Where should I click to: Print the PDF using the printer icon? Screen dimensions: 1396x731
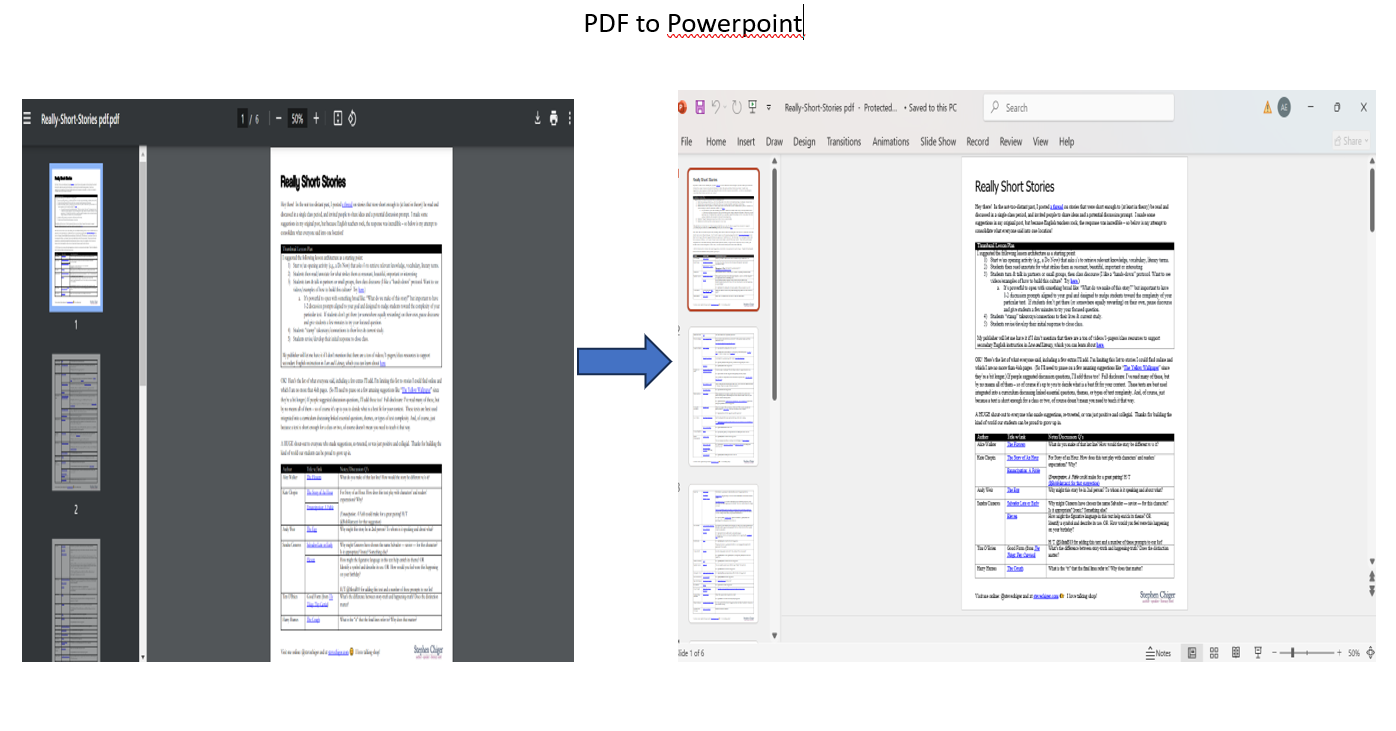point(554,119)
